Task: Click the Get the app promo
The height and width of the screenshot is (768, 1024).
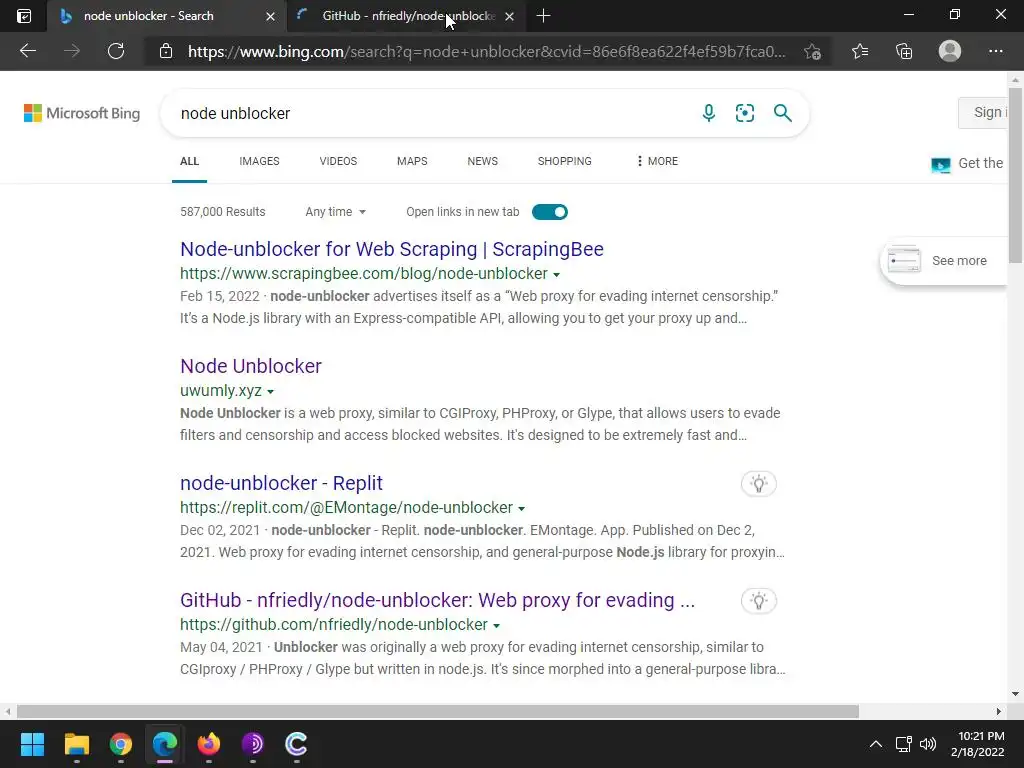Action: pos(967,163)
